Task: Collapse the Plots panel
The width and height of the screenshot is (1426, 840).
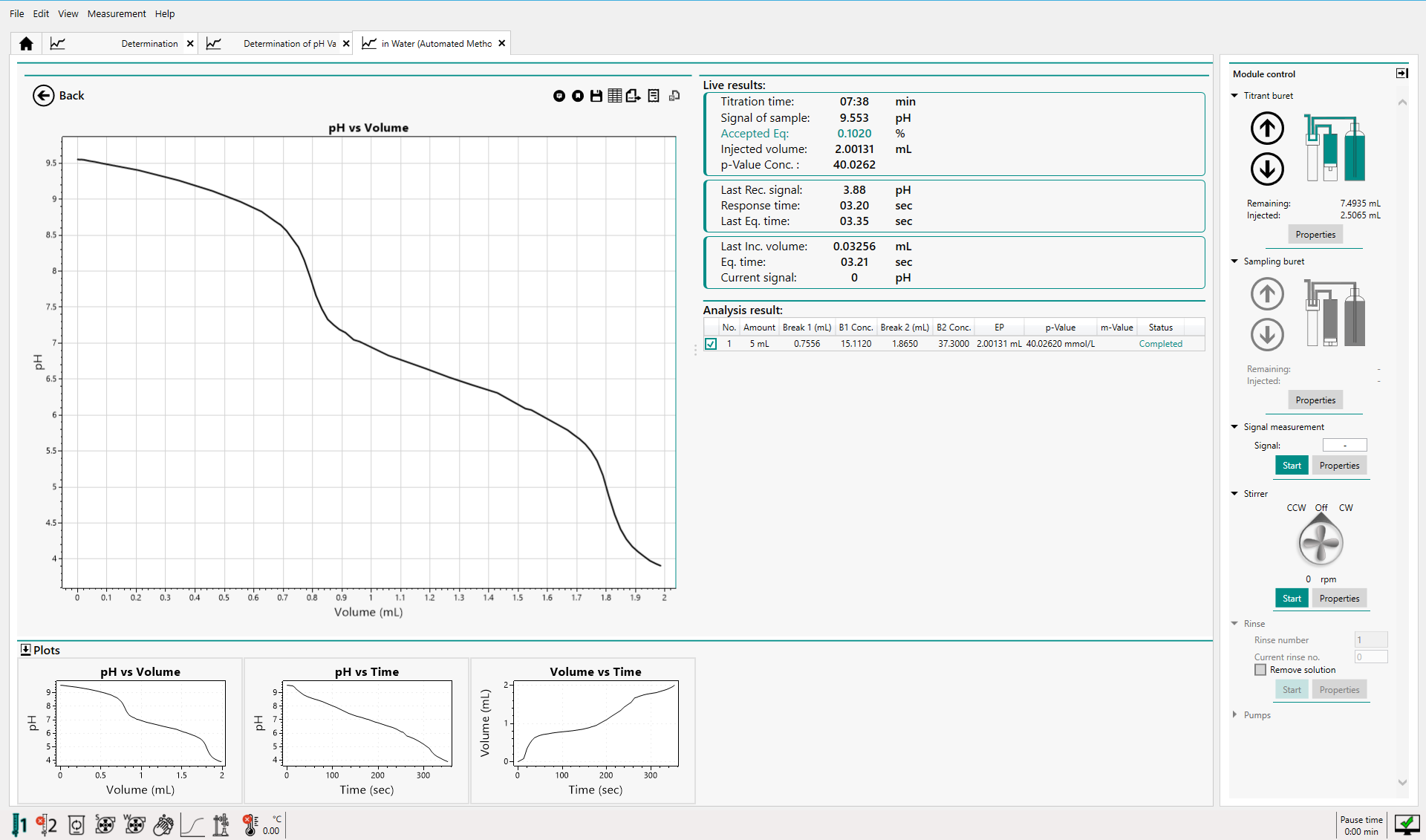Action: pyautogui.click(x=26, y=650)
